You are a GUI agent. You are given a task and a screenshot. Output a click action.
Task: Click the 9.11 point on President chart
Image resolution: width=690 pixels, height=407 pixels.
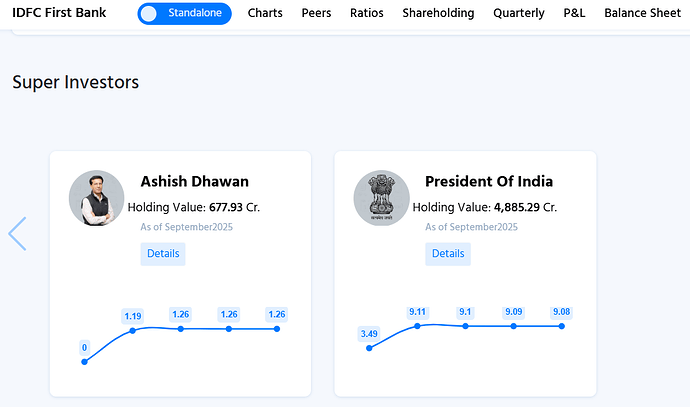tap(418, 326)
